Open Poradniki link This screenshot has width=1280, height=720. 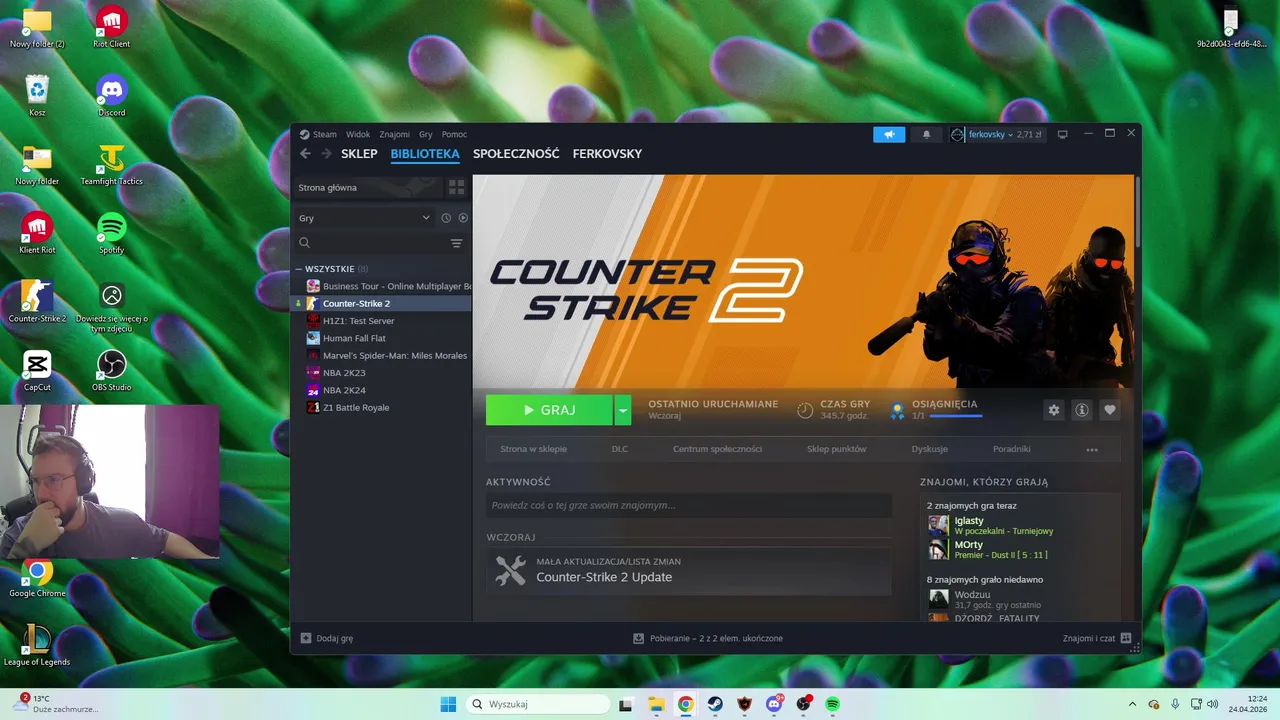[1012, 449]
